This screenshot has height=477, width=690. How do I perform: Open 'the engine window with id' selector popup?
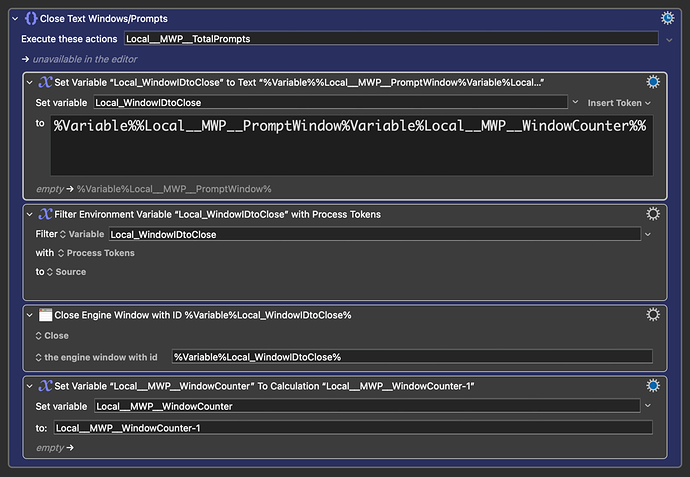click(96, 357)
